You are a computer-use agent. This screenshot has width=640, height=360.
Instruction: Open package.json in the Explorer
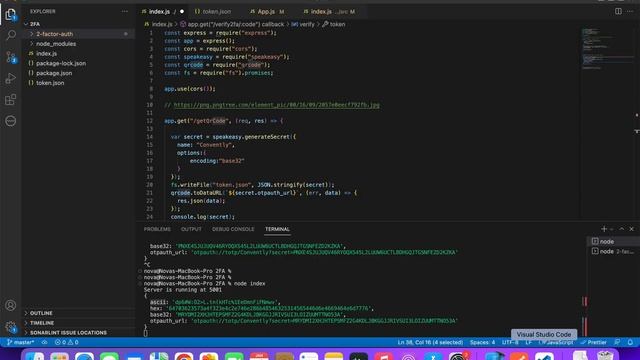tap(54, 73)
